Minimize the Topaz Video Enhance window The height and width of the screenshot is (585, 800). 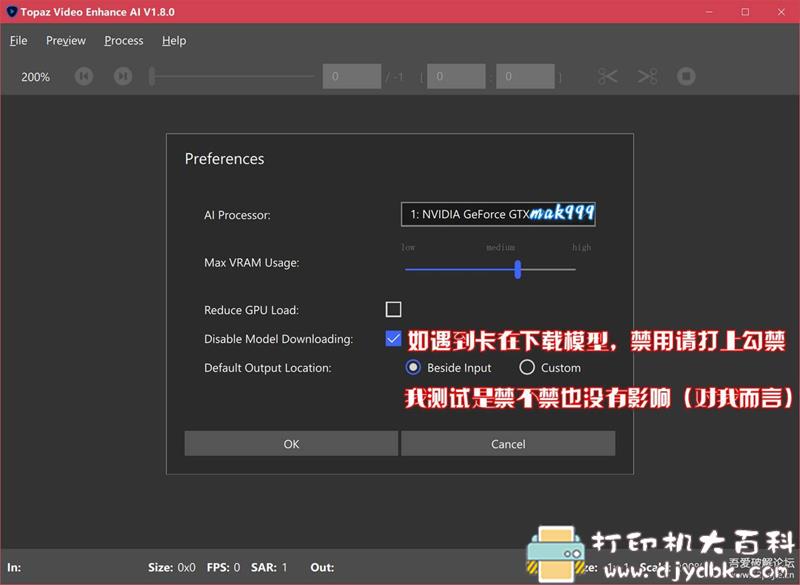pyautogui.click(x=709, y=12)
